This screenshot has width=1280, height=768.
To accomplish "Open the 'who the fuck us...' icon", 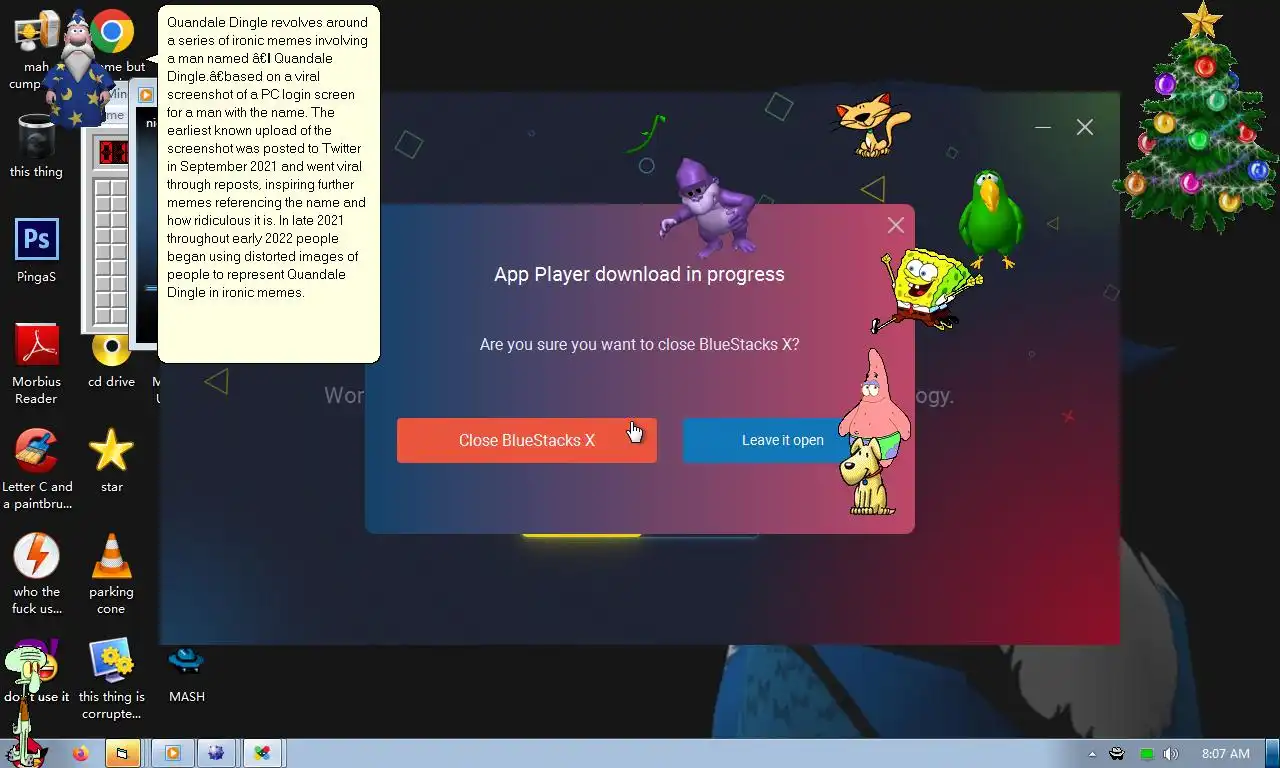I will [x=37, y=574].
